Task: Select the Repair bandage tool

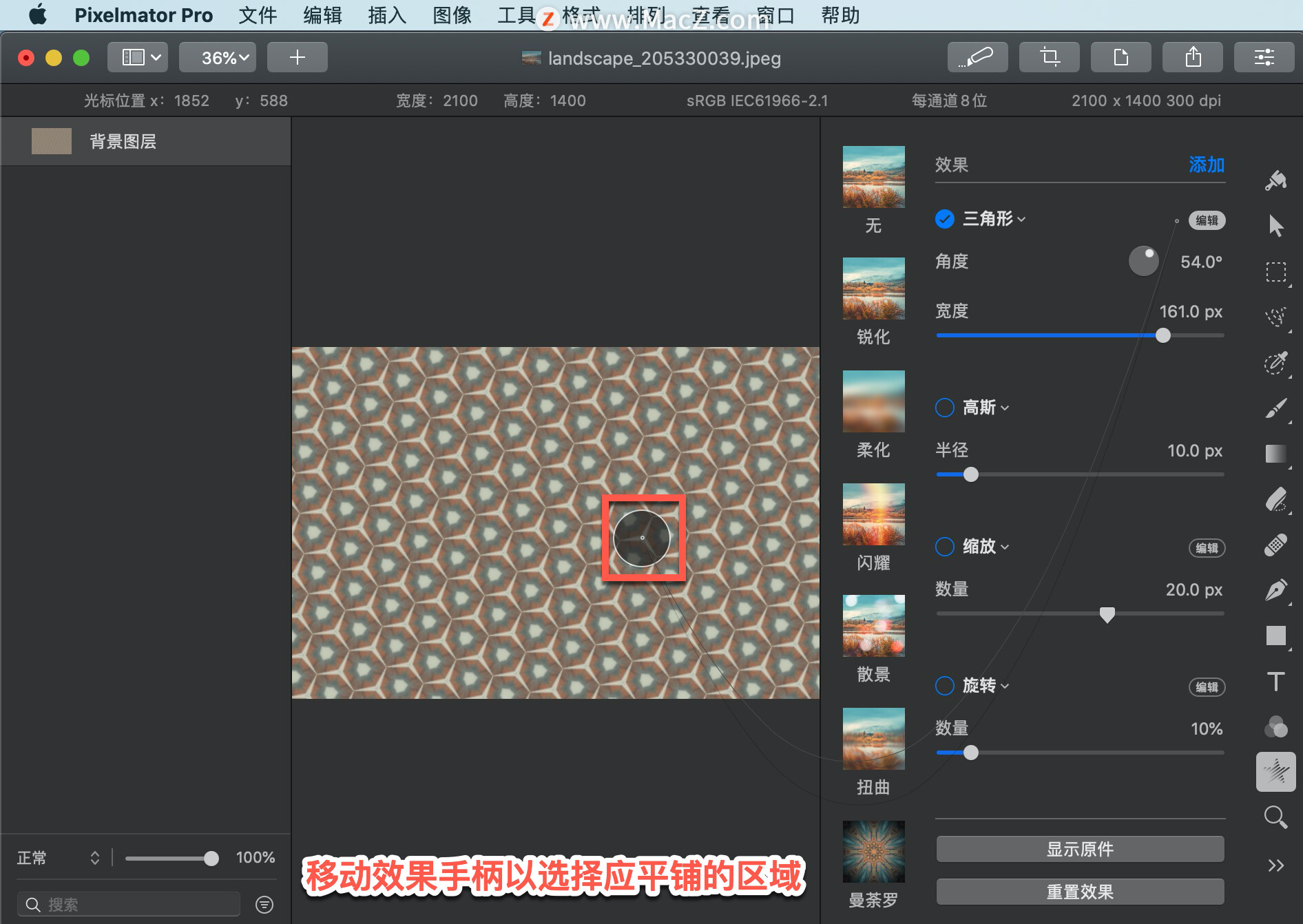Action: coord(1275,545)
